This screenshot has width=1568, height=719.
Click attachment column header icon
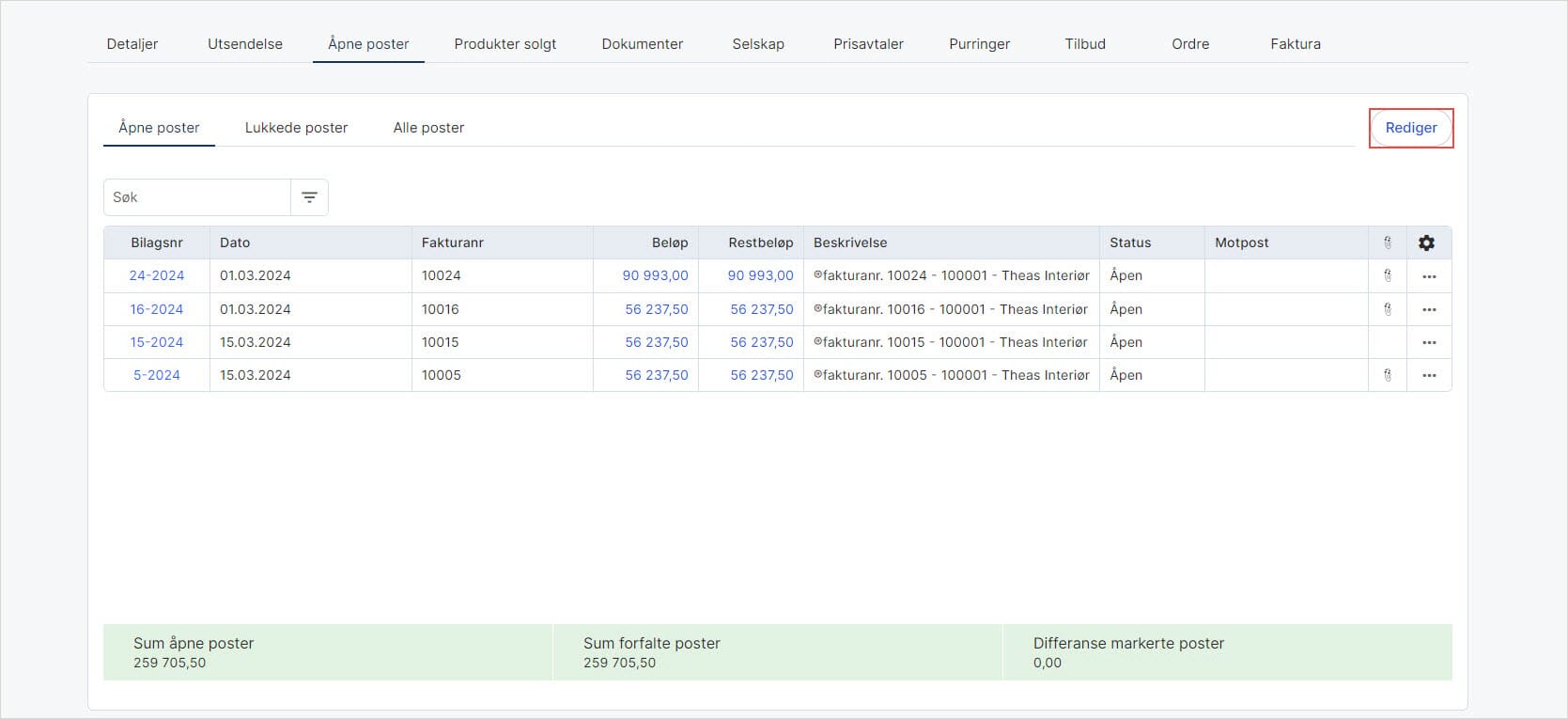click(1387, 242)
